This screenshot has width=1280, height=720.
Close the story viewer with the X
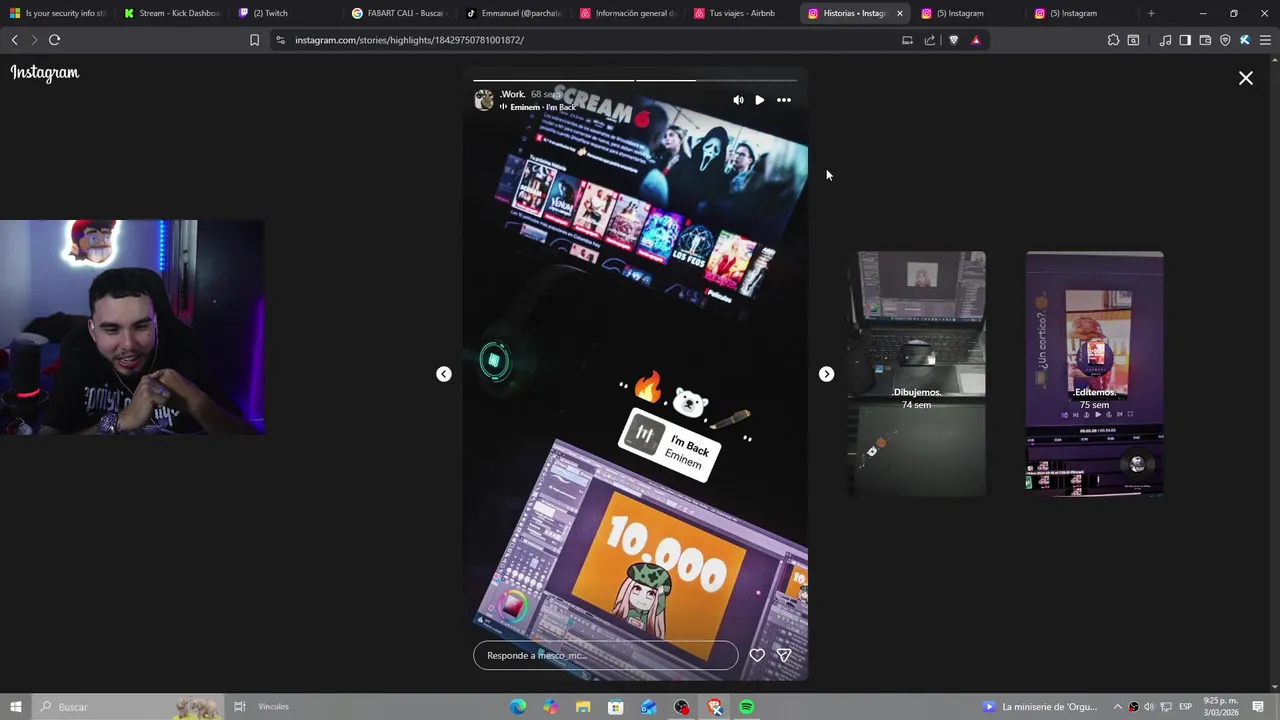coord(1246,78)
